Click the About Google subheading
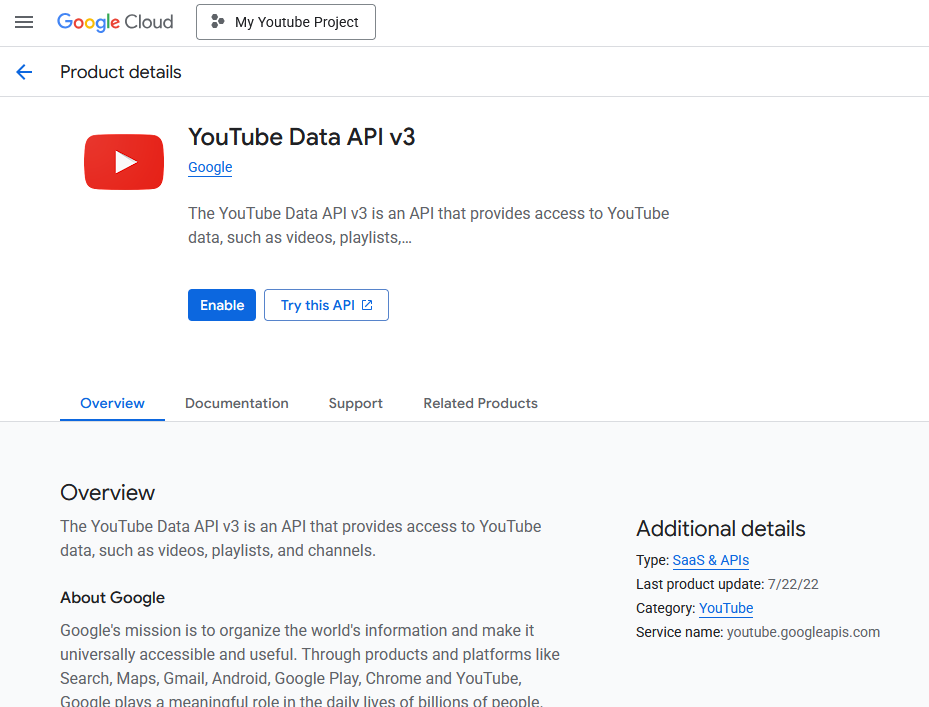This screenshot has height=707, width=929. [112, 598]
